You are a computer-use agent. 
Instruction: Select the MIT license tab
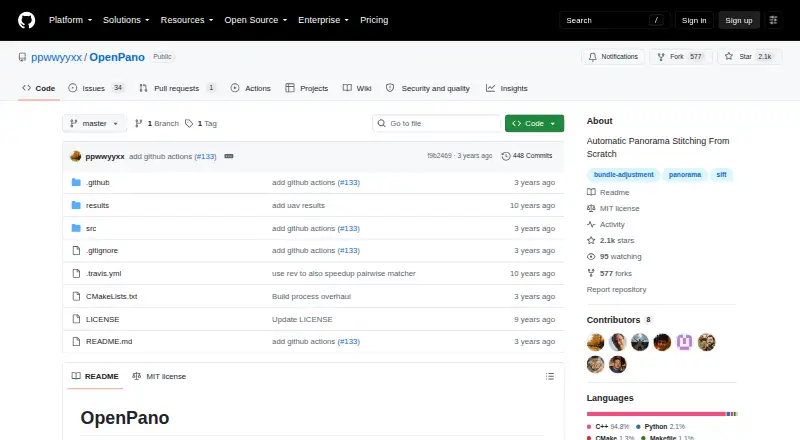(159, 376)
